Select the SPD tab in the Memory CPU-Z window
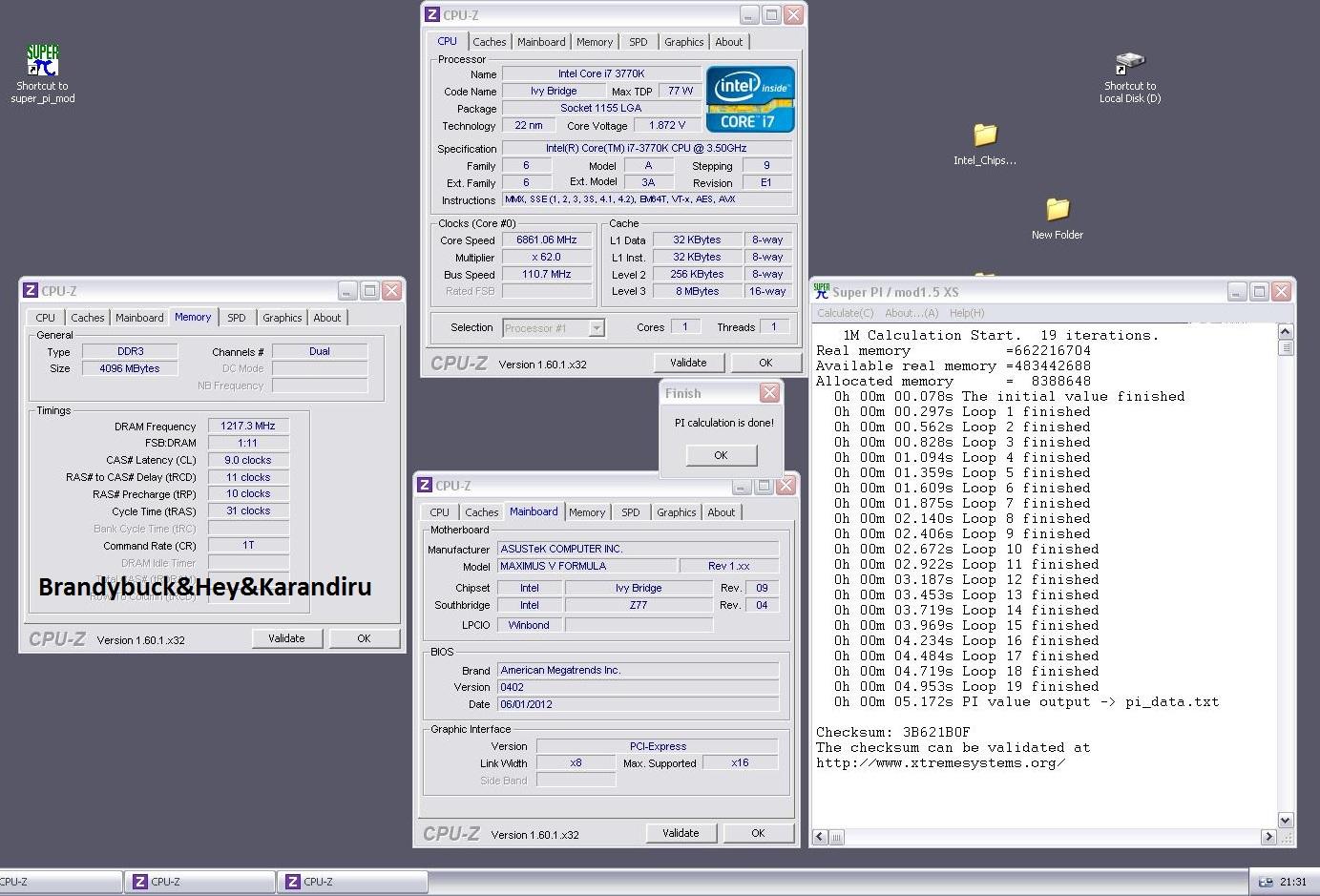 click(x=236, y=318)
